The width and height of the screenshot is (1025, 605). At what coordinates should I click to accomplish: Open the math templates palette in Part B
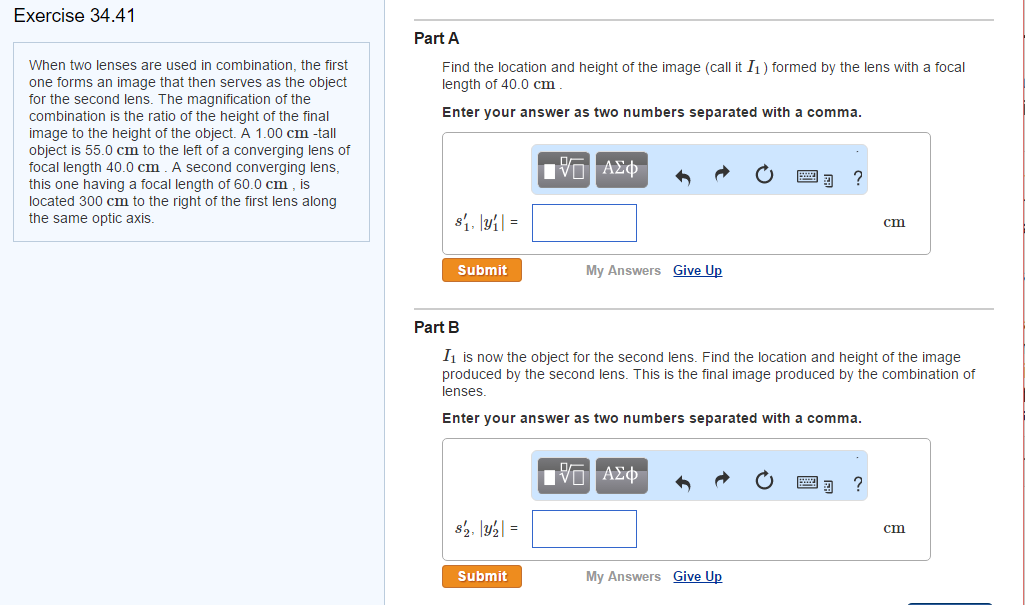tap(562, 475)
